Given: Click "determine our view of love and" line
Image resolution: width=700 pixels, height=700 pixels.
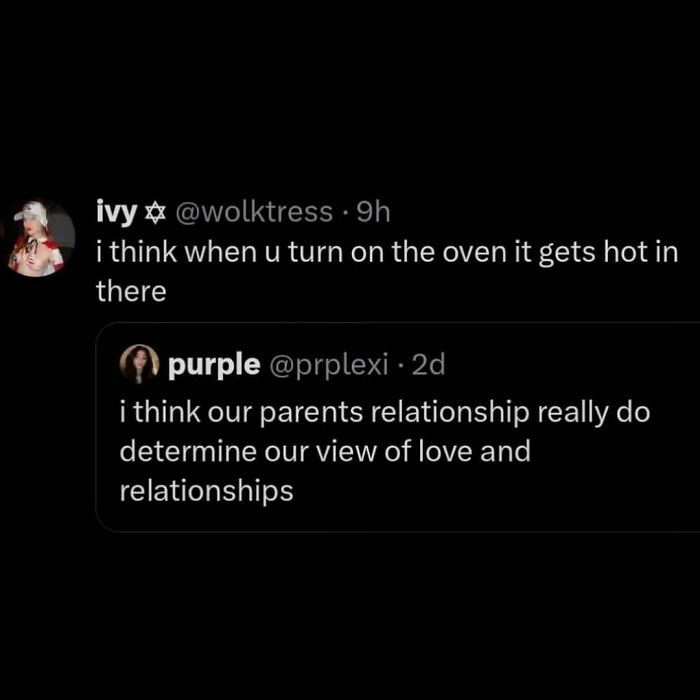Looking at the screenshot, I should click(x=325, y=452).
